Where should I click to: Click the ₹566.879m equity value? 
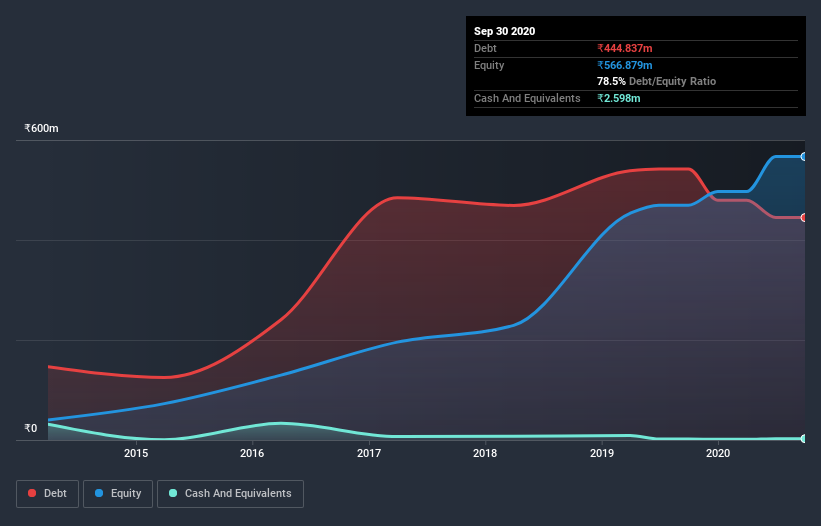coord(625,65)
